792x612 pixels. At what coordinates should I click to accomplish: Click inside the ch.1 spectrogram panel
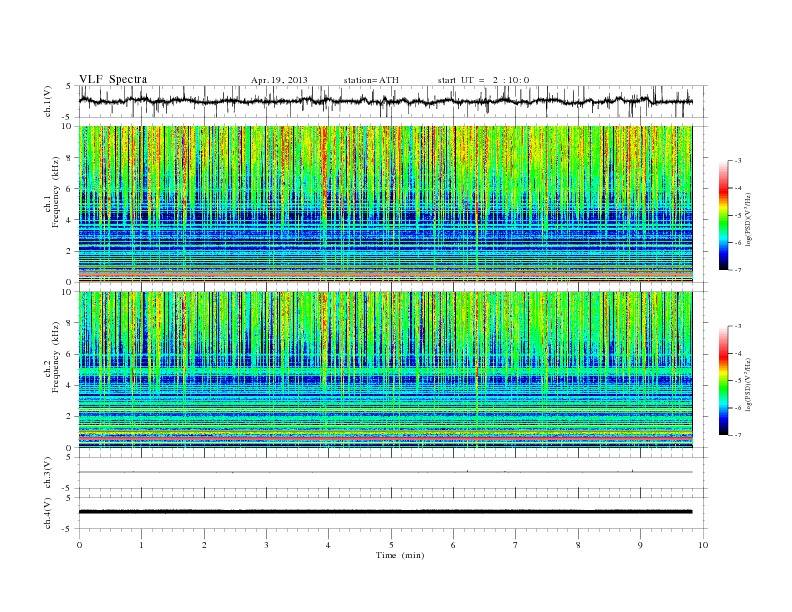385,204
